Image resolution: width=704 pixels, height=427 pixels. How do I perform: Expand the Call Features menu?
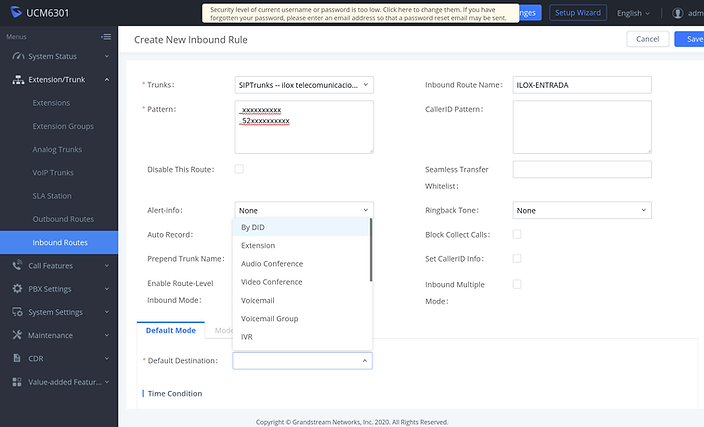pos(59,265)
